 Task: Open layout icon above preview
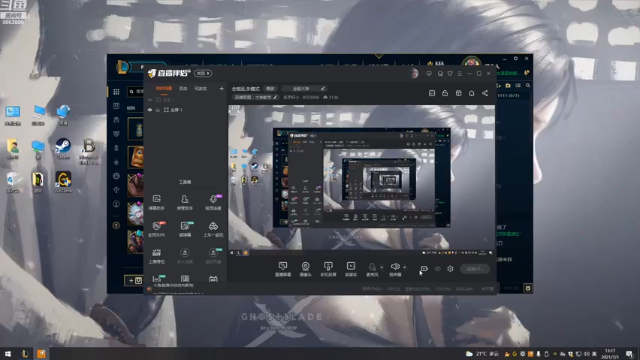pos(458,93)
